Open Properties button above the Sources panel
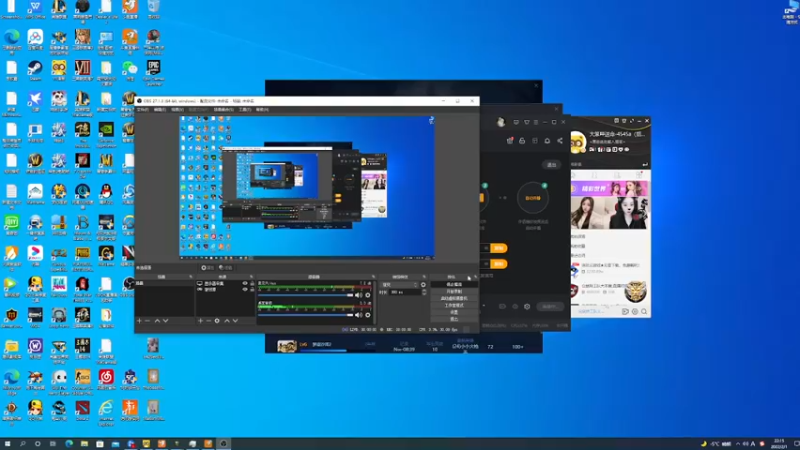 coord(208,267)
